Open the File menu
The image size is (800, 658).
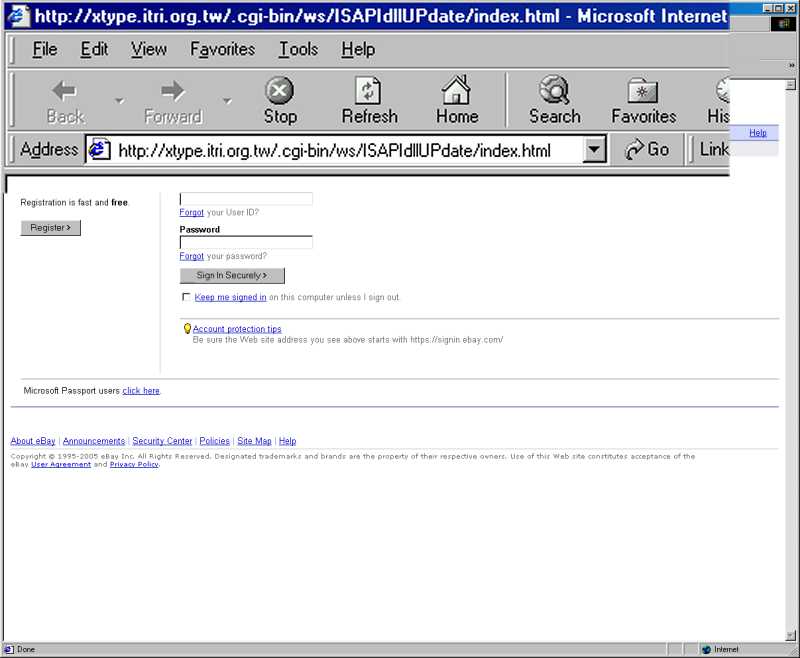[45, 49]
